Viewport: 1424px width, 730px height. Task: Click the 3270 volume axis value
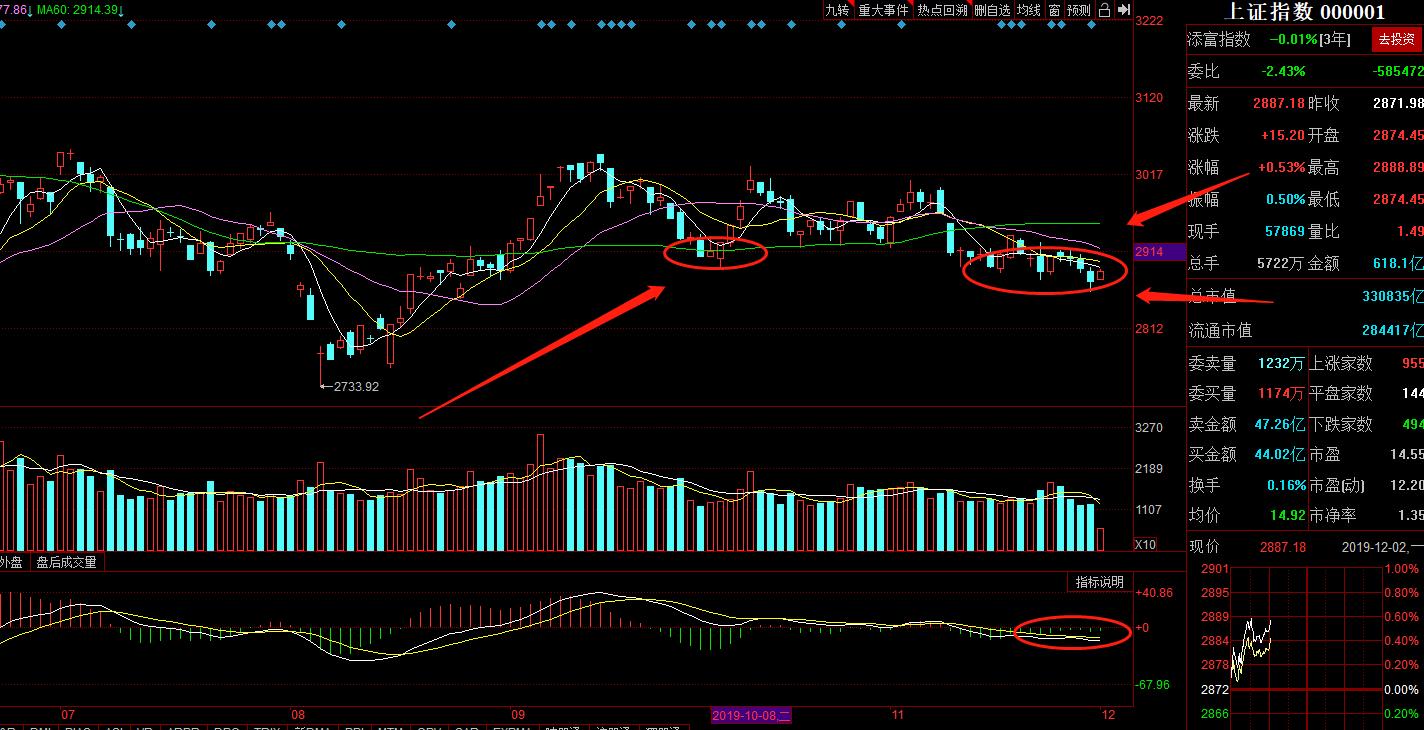(x=1150, y=427)
